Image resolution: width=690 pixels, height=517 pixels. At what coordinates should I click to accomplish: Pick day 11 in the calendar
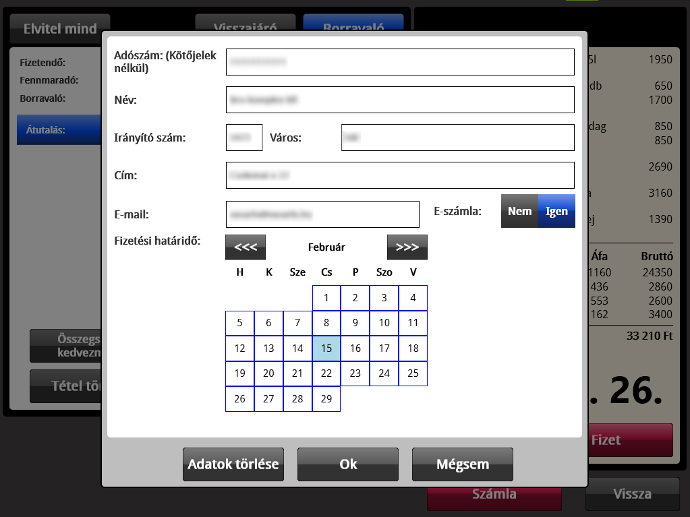413,323
